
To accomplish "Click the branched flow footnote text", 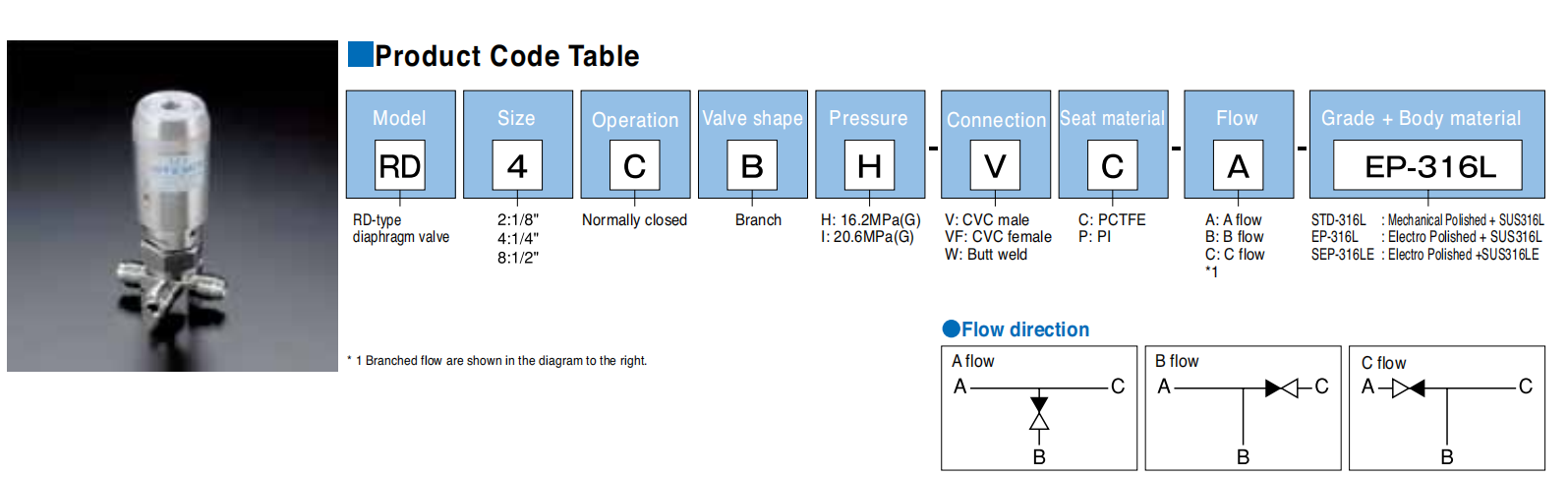I will coord(497,361).
